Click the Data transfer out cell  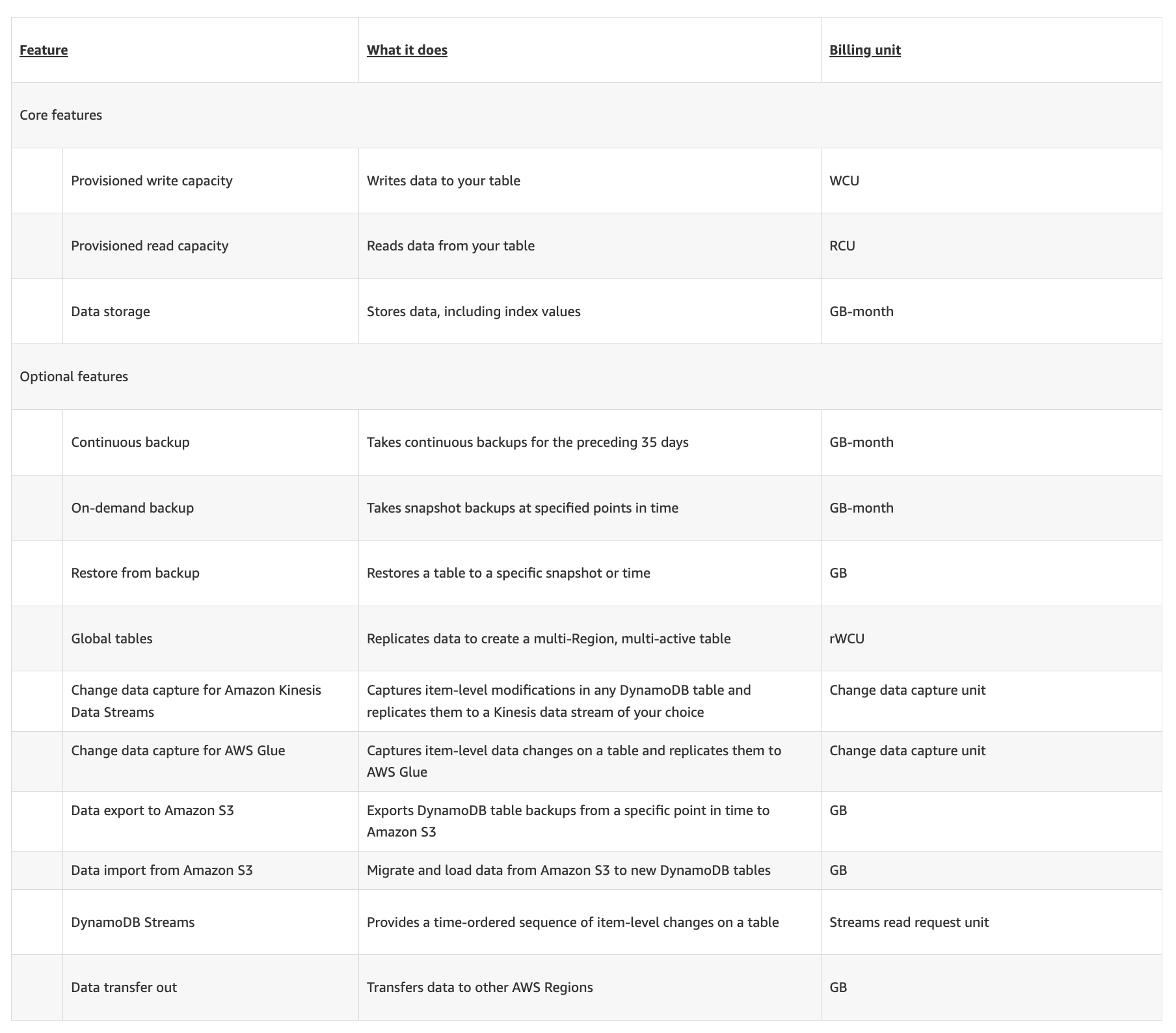click(x=124, y=987)
